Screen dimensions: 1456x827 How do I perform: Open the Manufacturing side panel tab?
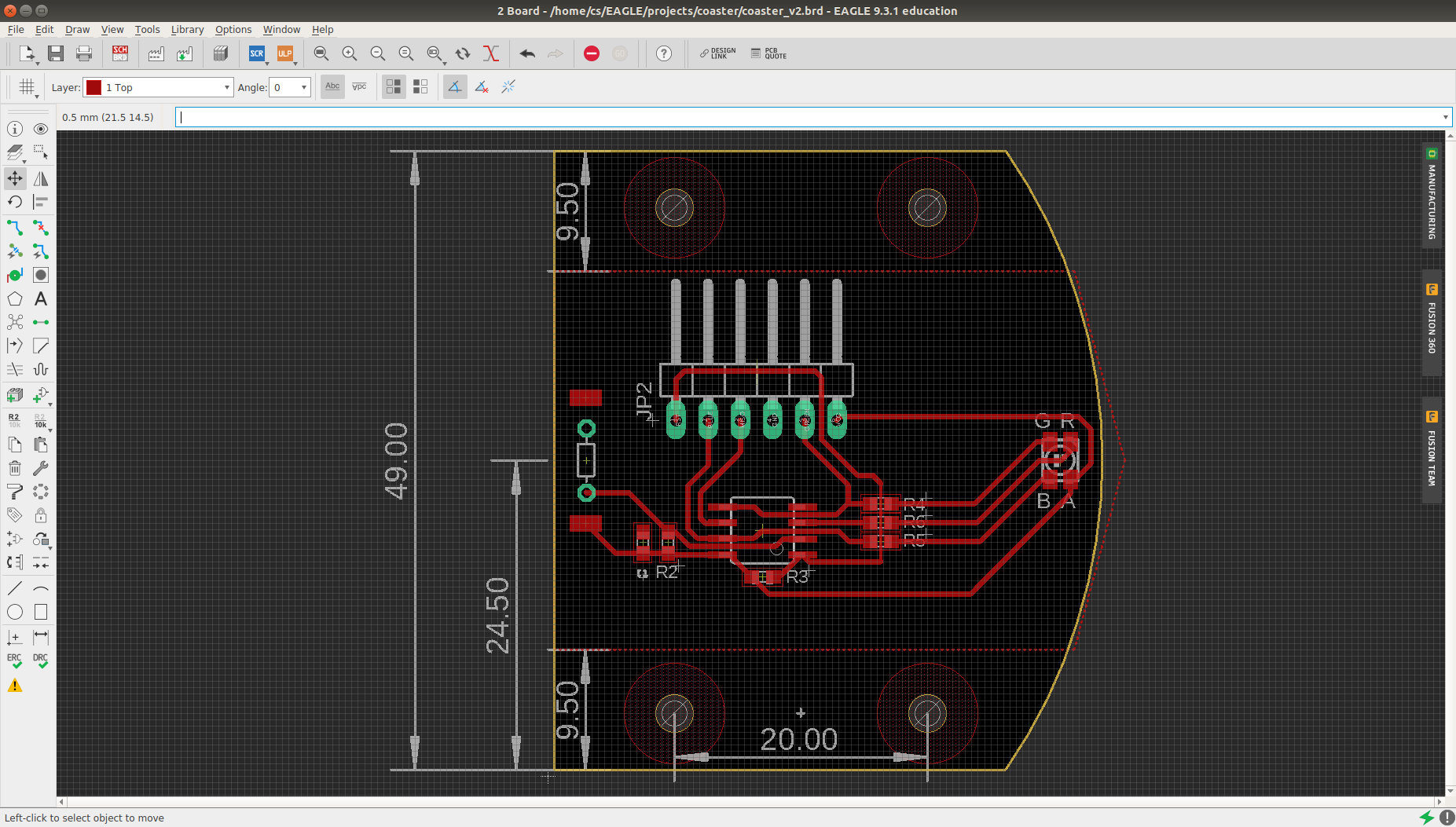click(1432, 195)
